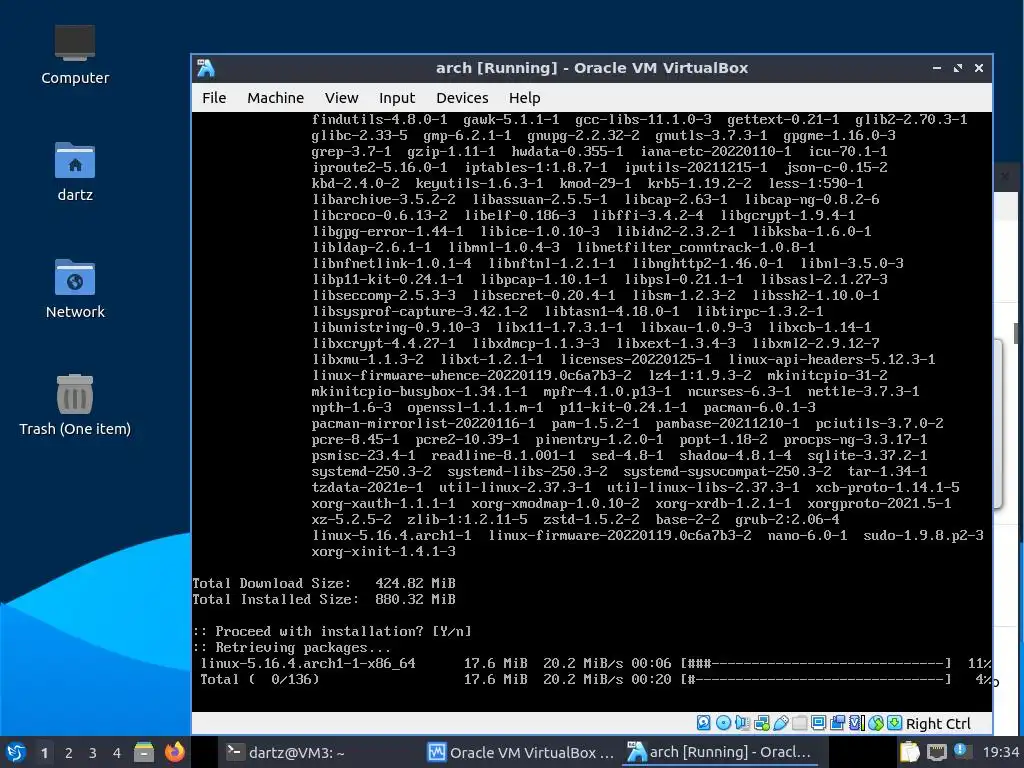Viewport: 1024px width, 768px height.
Task: Switch to workspace 3
Action: [x=93, y=753]
